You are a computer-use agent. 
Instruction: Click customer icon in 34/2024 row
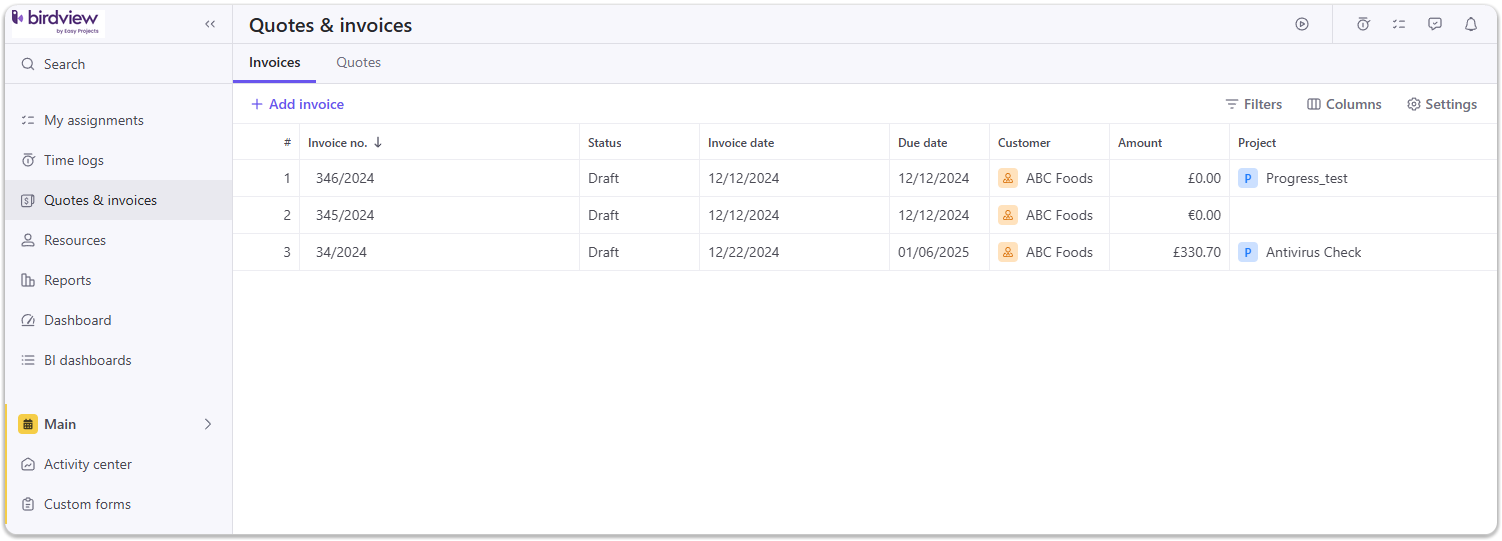coord(1008,252)
